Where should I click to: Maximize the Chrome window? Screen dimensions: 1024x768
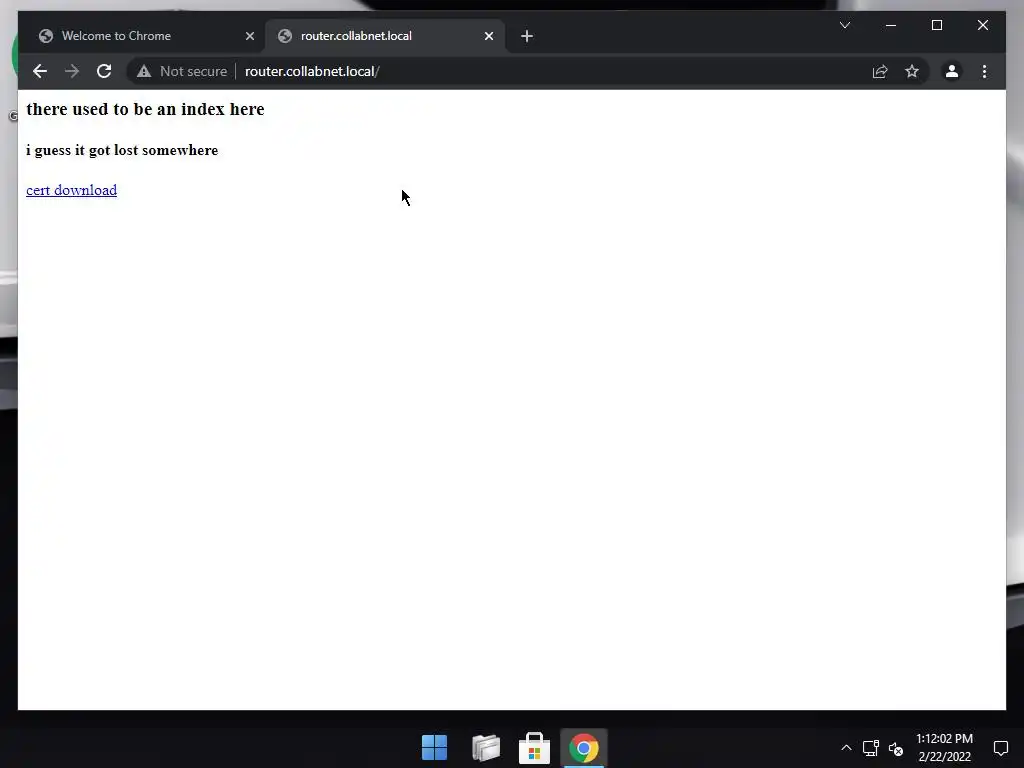(936, 25)
